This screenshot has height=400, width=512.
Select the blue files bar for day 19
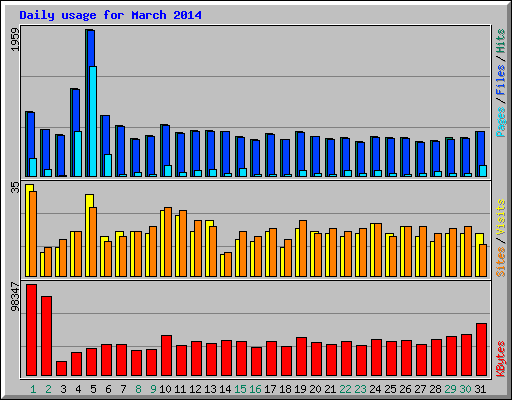[x=301, y=151]
